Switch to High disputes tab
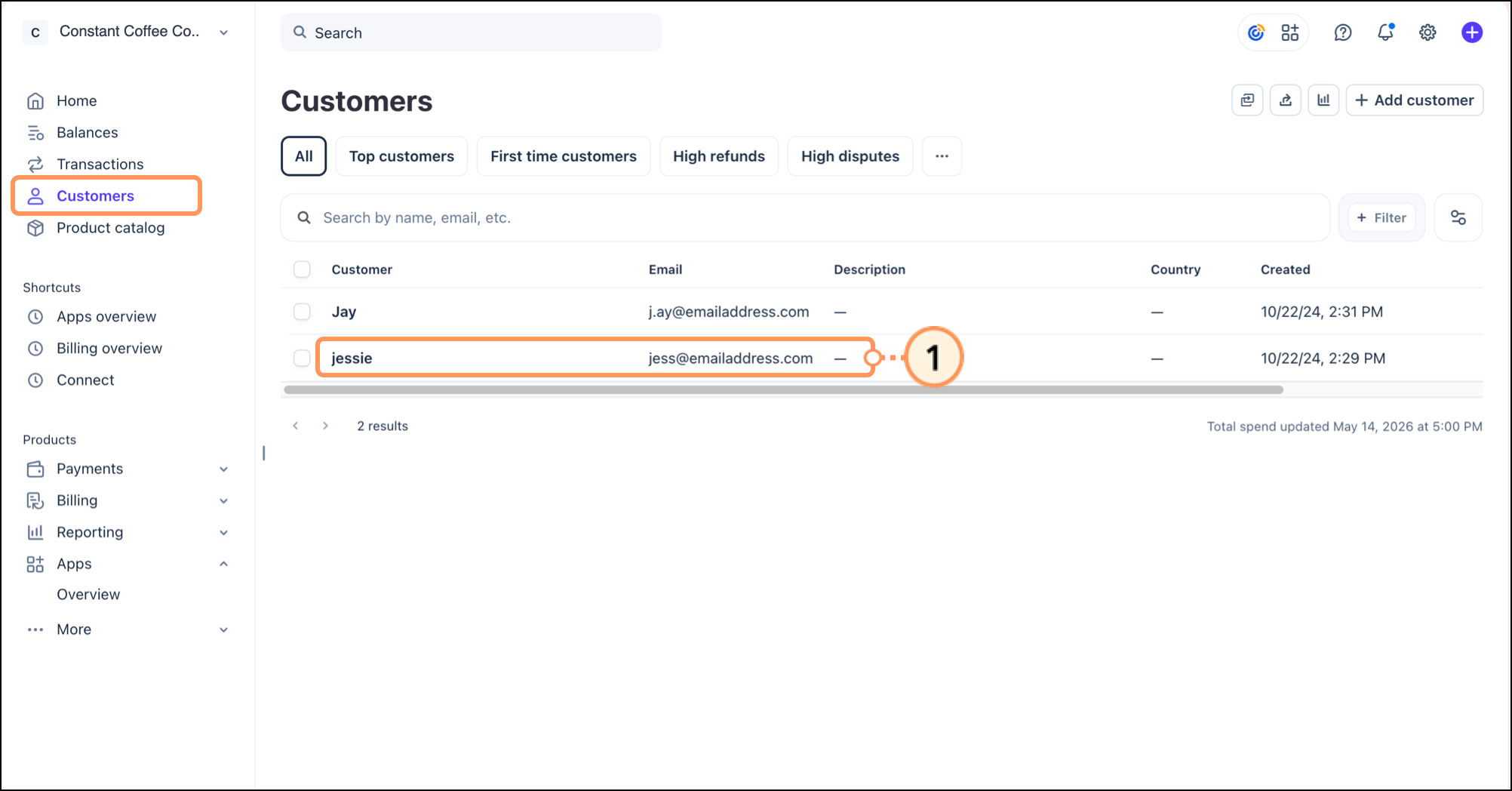This screenshot has width=1512, height=791. pos(850,156)
